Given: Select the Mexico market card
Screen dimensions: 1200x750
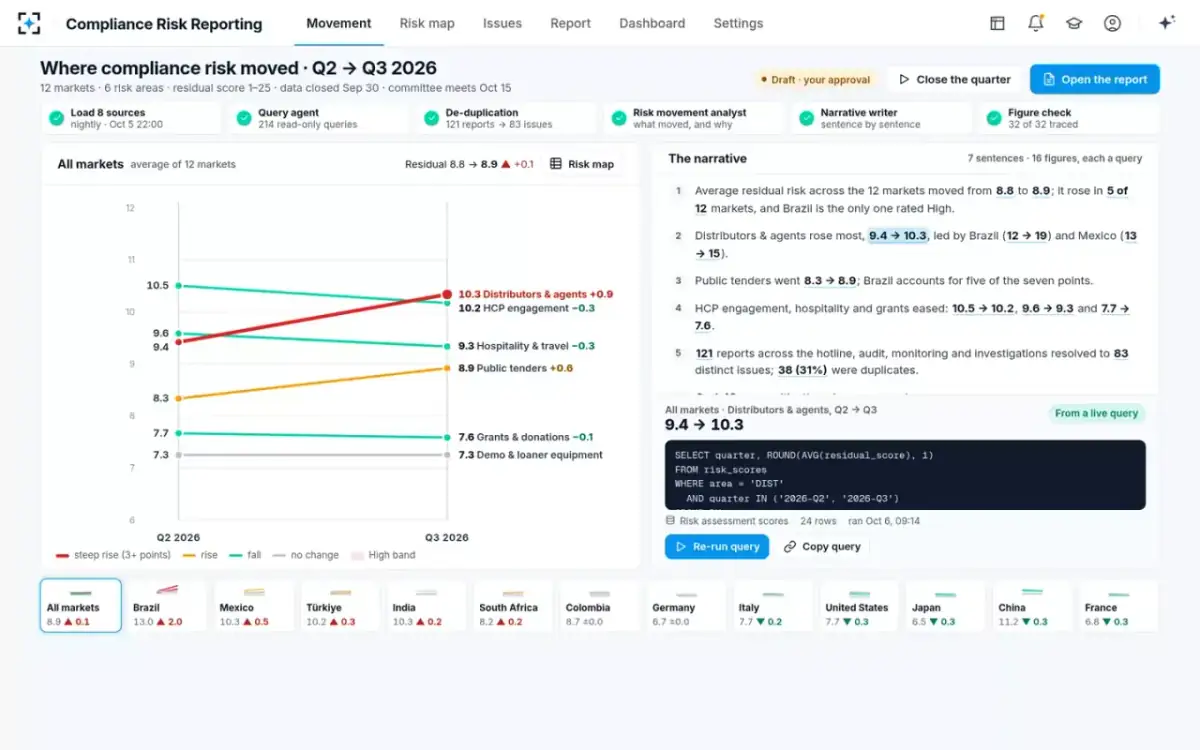Looking at the screenshot, I should tap(253, 606).
